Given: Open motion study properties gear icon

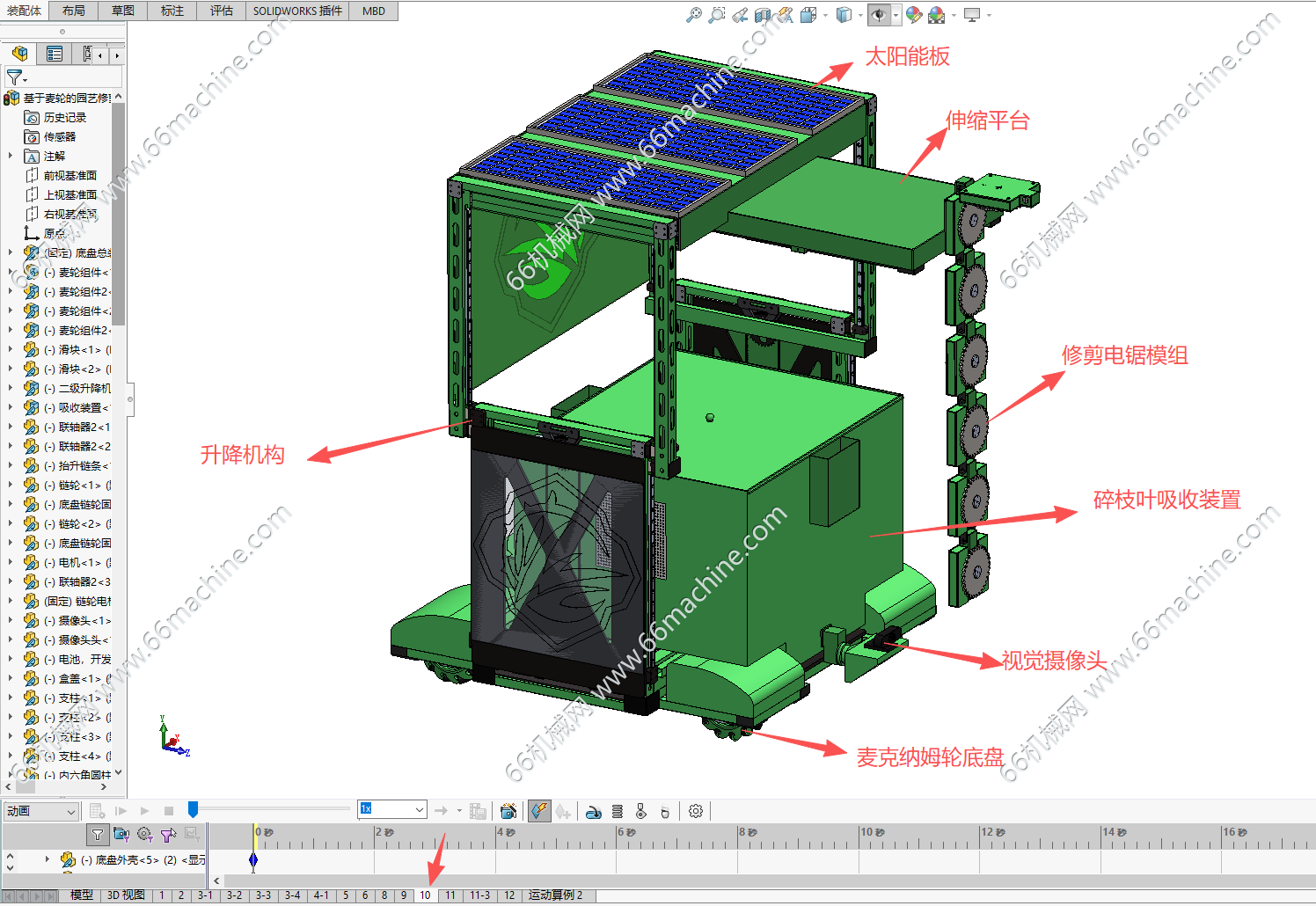Looking at the screenshot, I should (x=696, y=811).
